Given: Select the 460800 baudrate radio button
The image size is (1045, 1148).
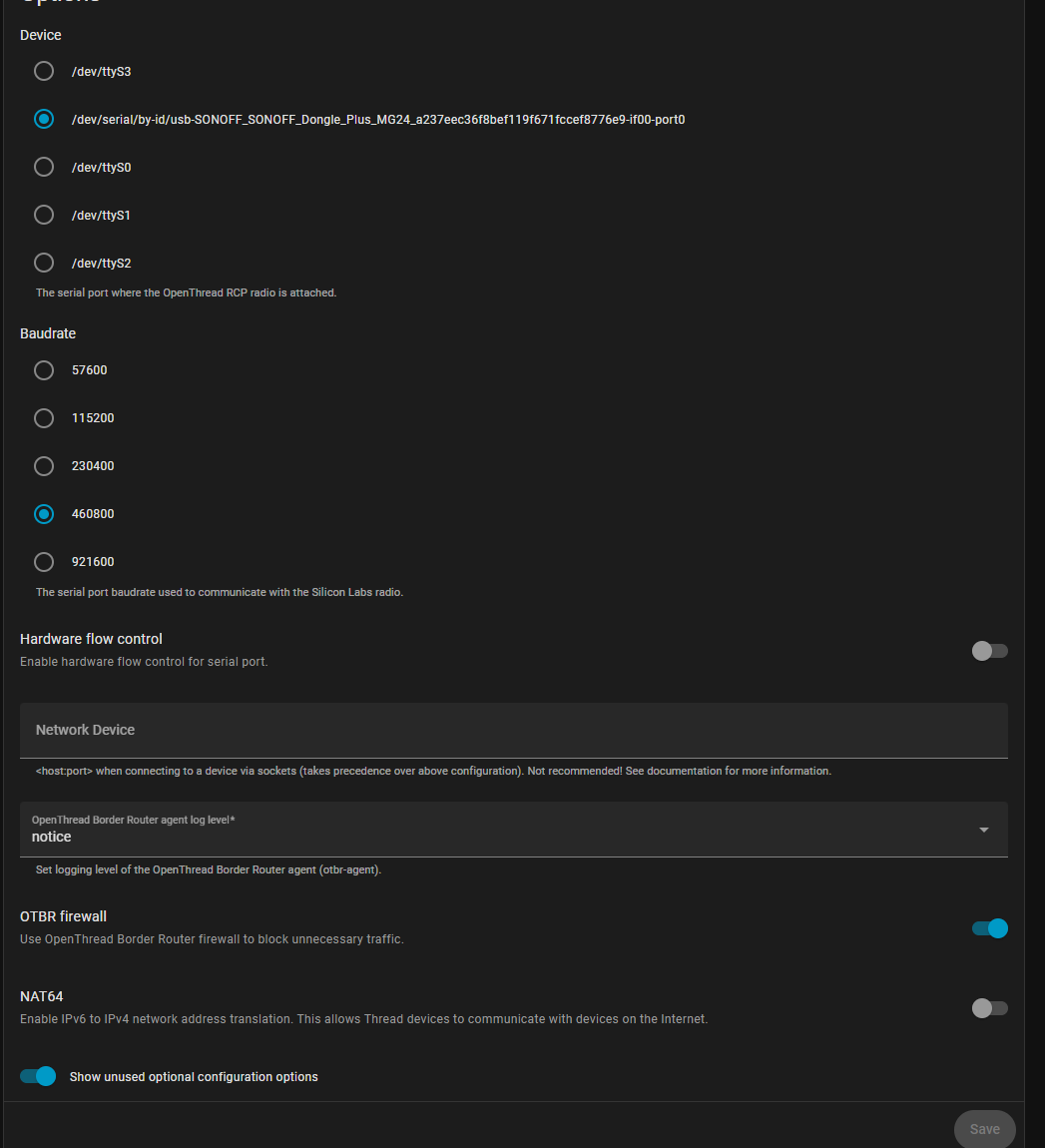Looking at the screenshot, I should (44, 514).
